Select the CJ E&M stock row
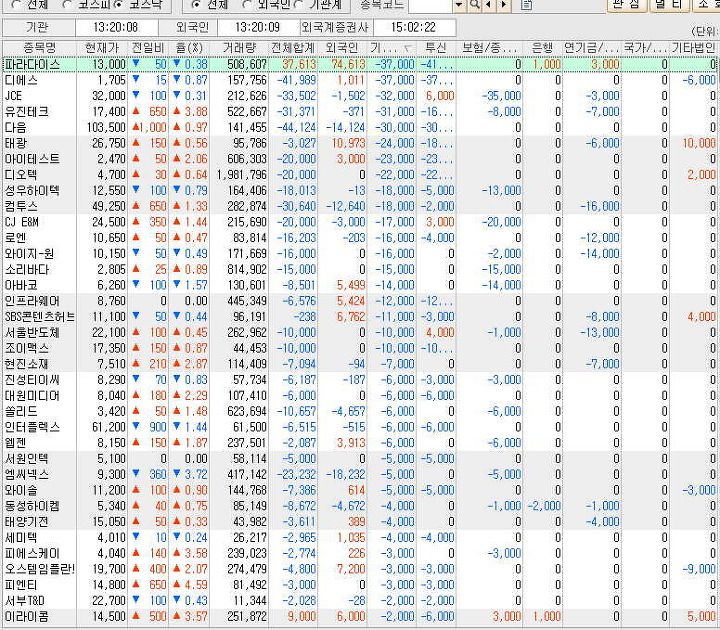Viewport: 720px width, 630px height. 360,222
